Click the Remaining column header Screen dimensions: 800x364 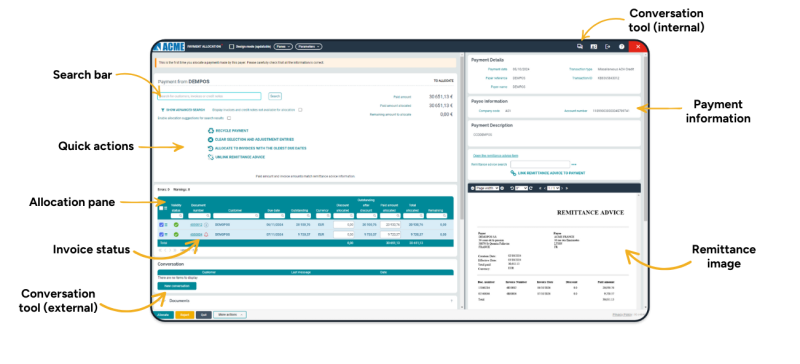coord(436,210)
